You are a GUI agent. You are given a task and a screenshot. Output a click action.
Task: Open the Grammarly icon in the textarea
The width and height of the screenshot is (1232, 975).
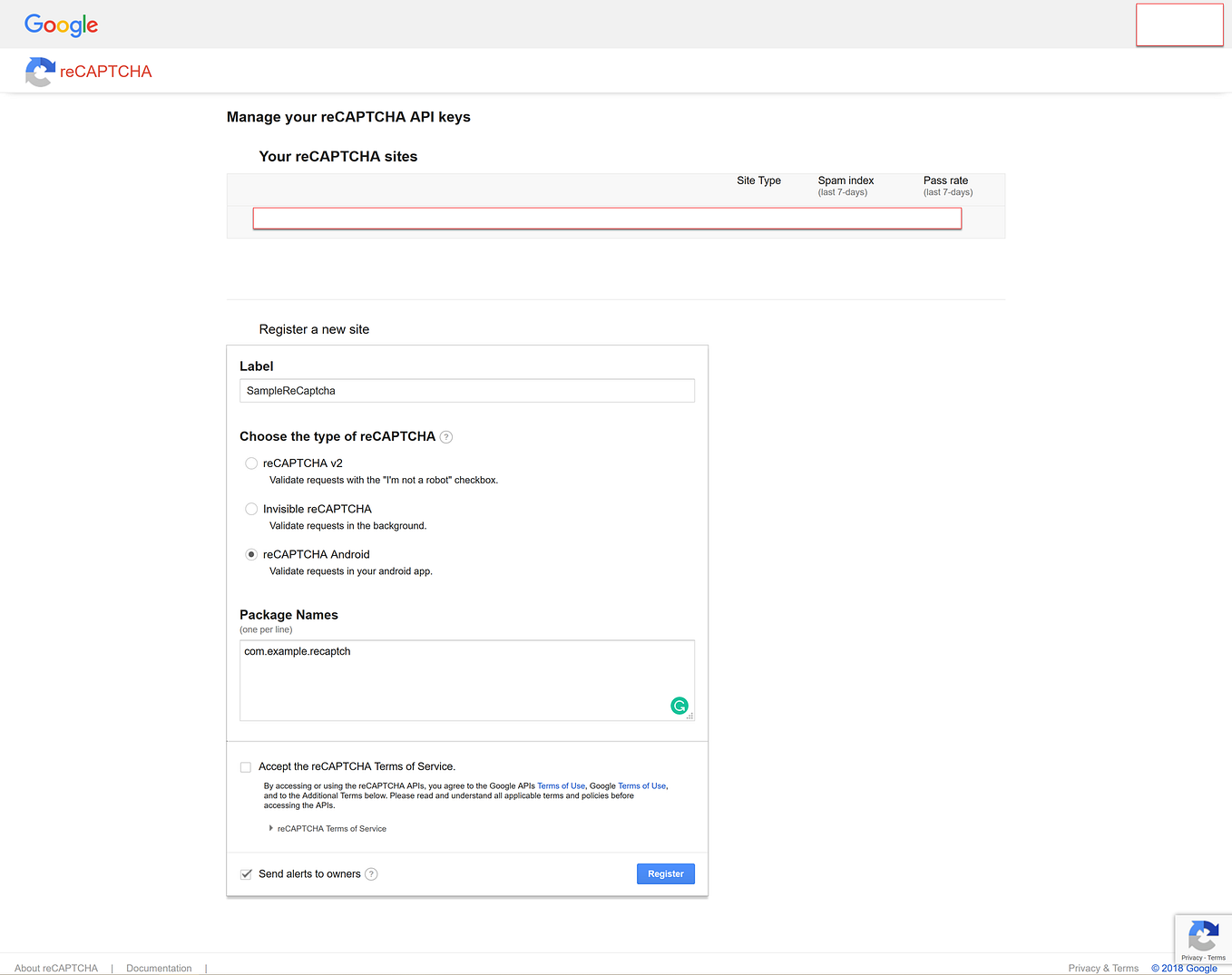pyautogui.click(x=679, y=705)
